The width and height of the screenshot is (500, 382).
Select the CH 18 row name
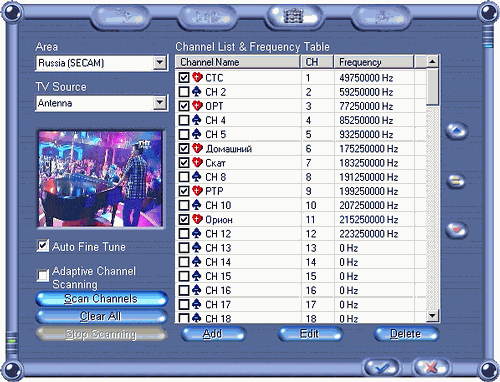pos(218,319)
